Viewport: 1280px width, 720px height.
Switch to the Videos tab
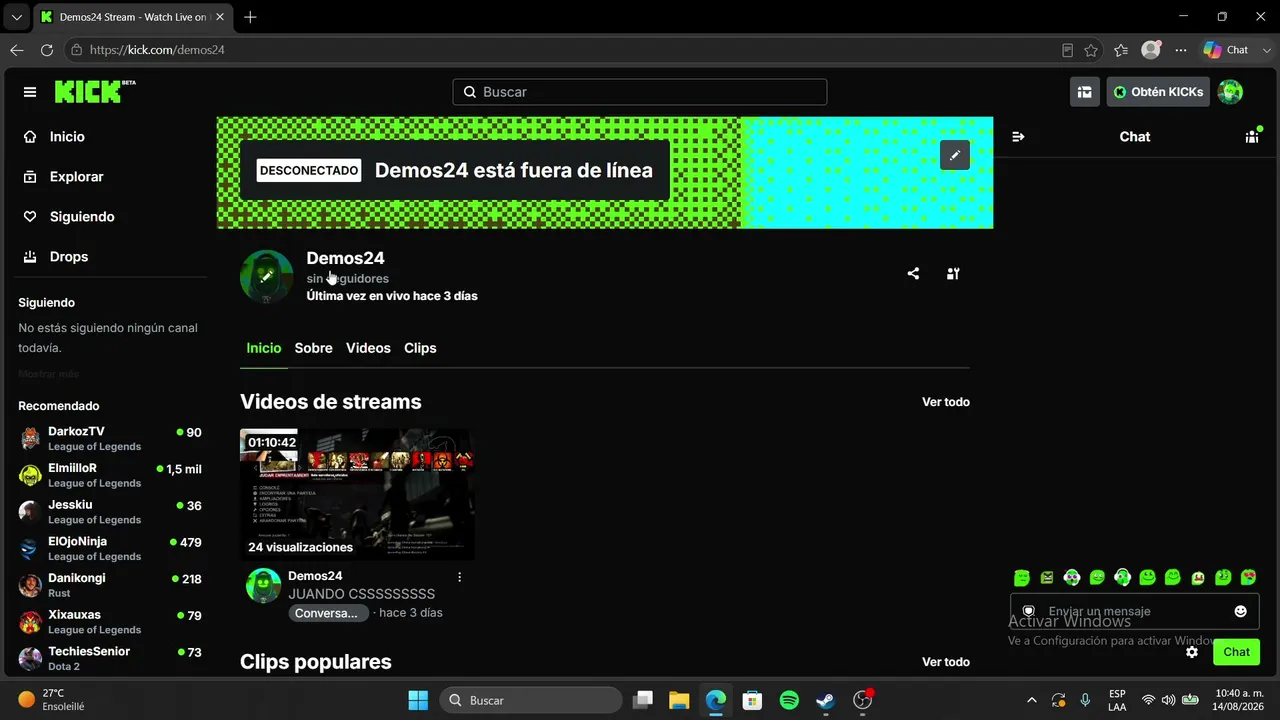click(368, 348)
